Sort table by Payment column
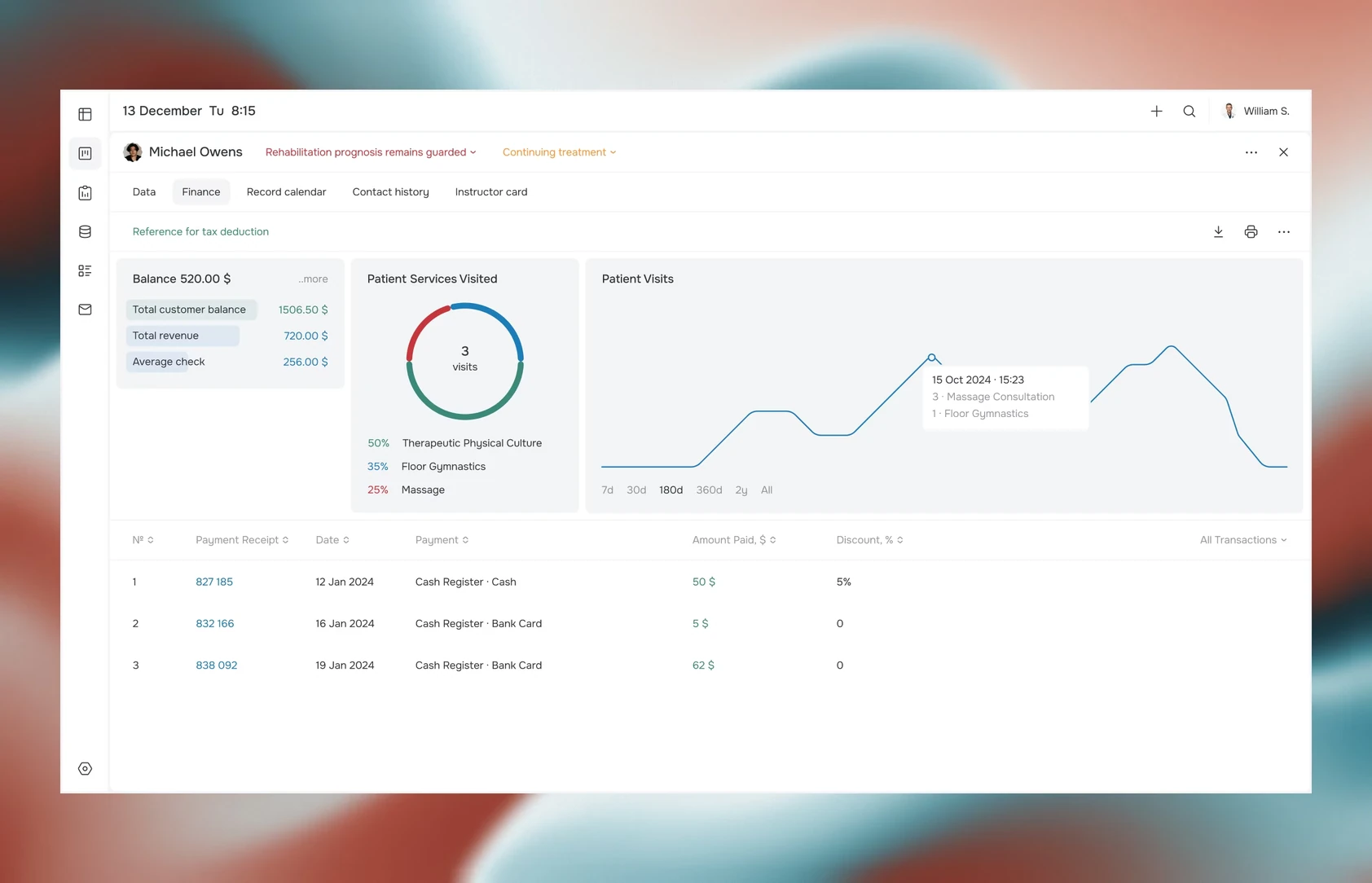This screenshot has height=883, width=1372. (x=442, y=540)
